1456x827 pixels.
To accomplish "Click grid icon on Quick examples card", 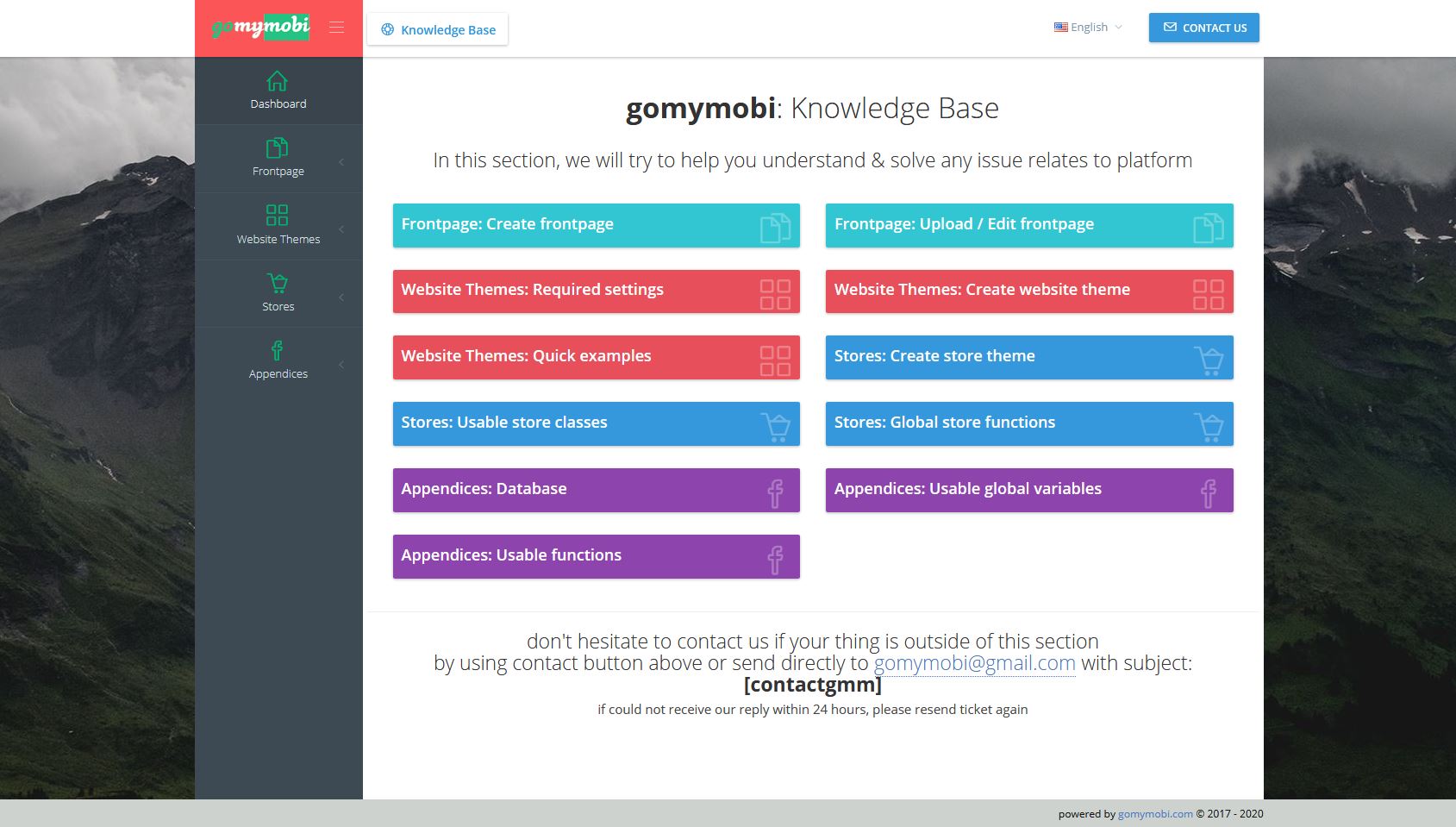I will click(775, 360).
